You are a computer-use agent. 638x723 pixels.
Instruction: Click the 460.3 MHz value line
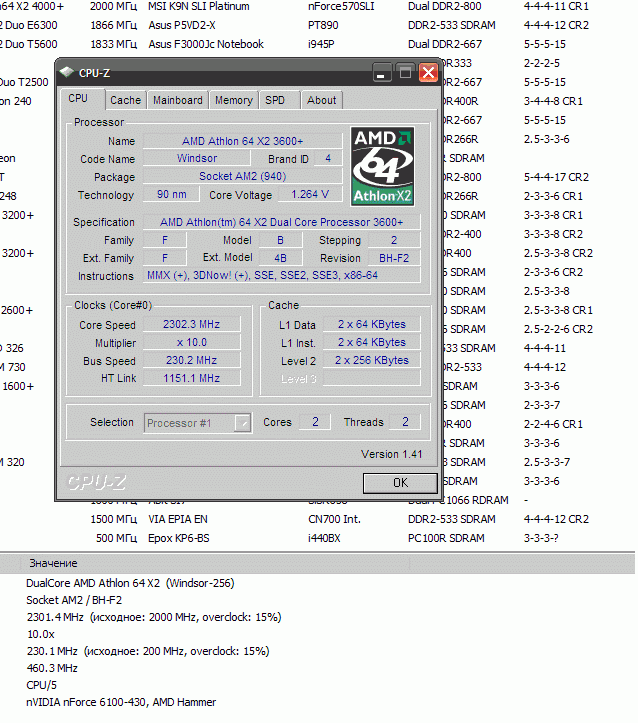coord(52,668)
